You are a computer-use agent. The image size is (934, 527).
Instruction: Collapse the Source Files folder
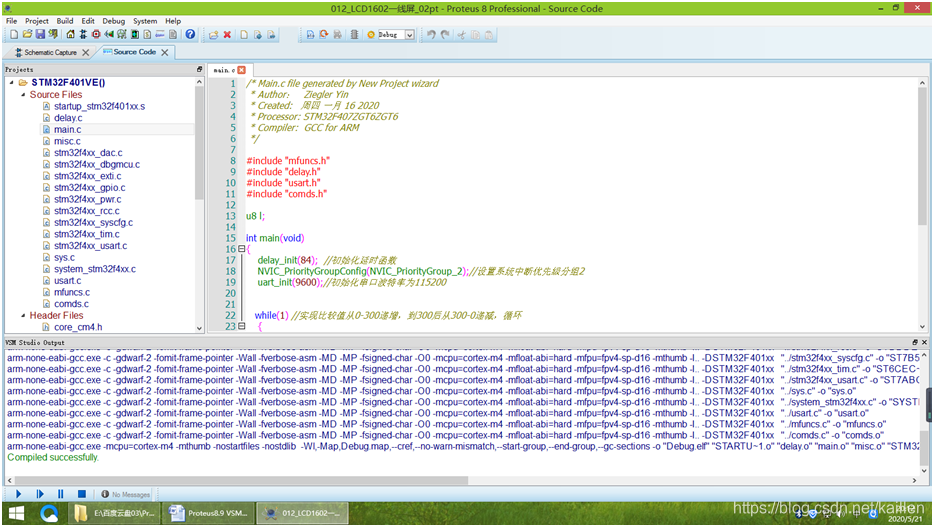(x=23, y=95)
